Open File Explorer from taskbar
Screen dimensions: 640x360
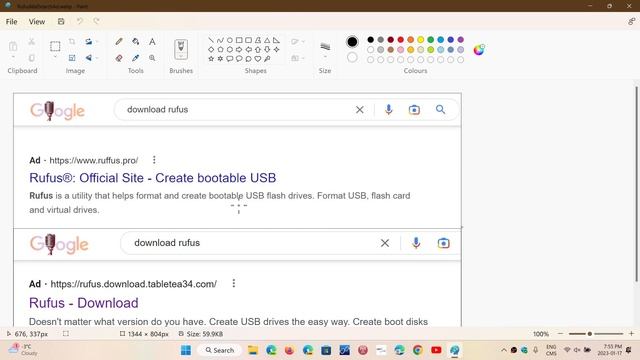coord(253,350)
